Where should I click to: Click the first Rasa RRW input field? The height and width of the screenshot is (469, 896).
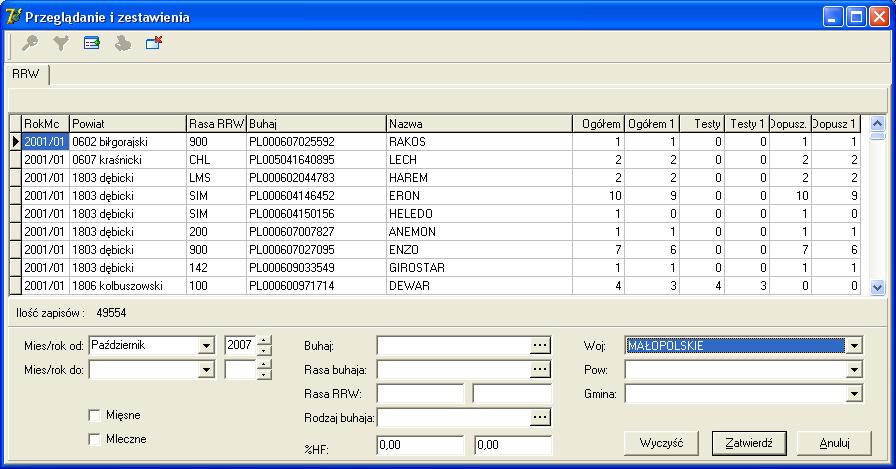[x=421, y=394]
